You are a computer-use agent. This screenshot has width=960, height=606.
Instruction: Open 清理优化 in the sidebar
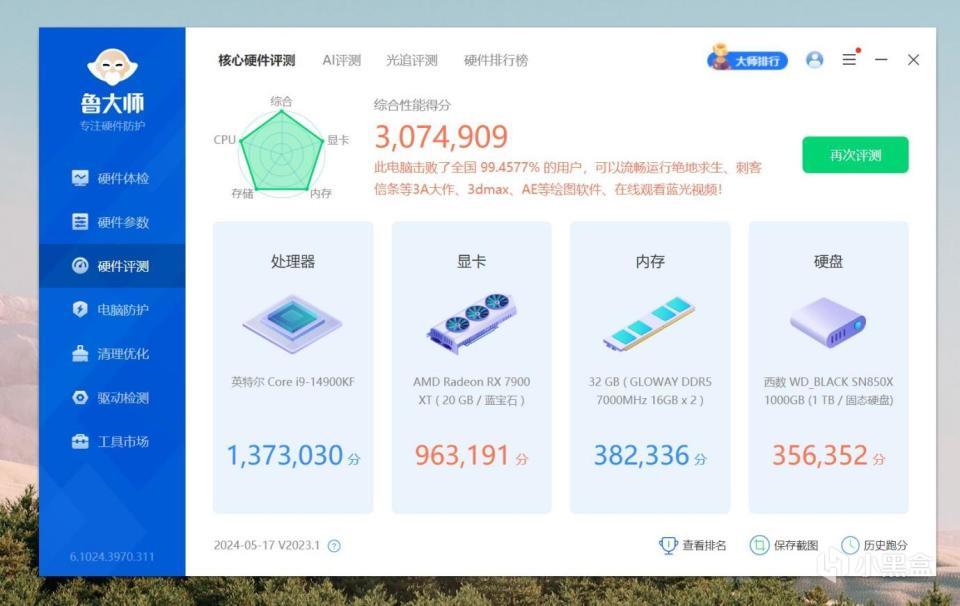coord(112,354)
